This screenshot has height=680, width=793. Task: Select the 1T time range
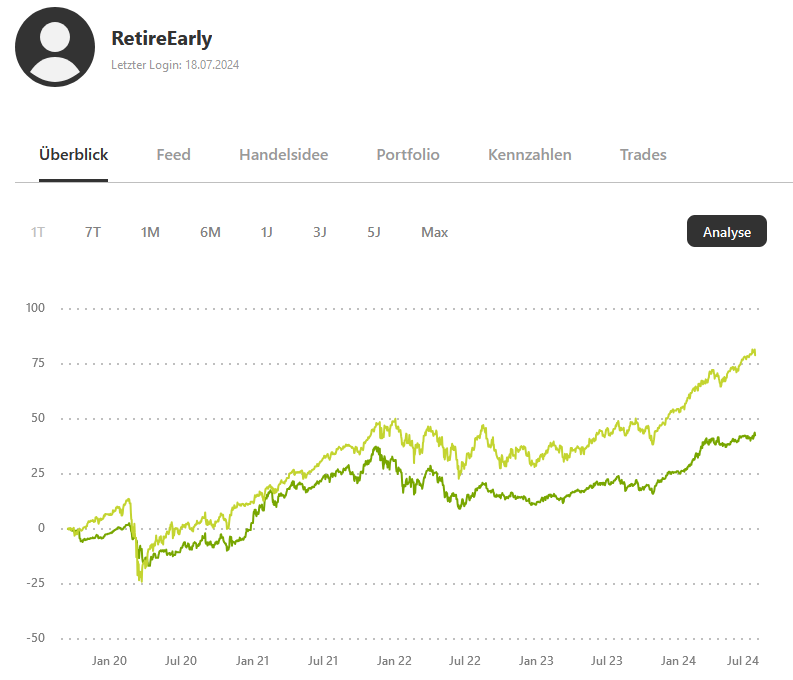[x=38, y=232]
